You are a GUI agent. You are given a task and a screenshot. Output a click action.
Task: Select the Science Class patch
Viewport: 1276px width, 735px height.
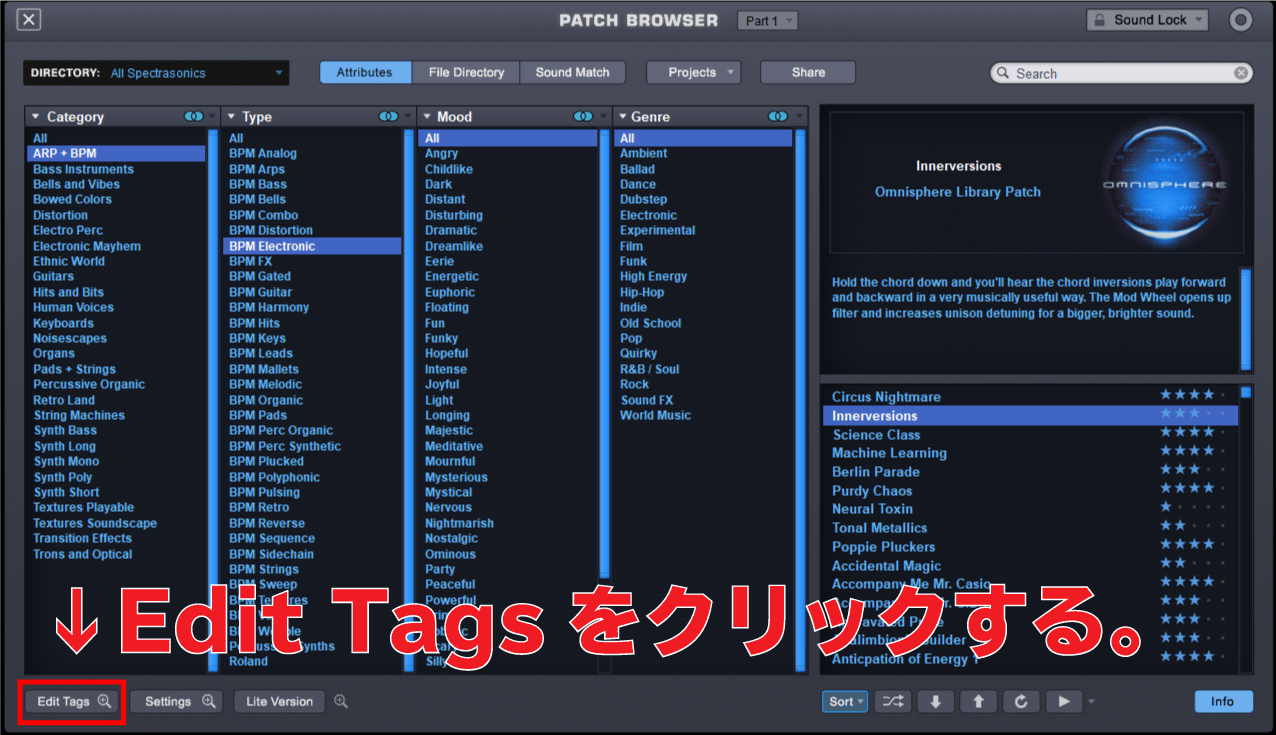pos(876,435)
